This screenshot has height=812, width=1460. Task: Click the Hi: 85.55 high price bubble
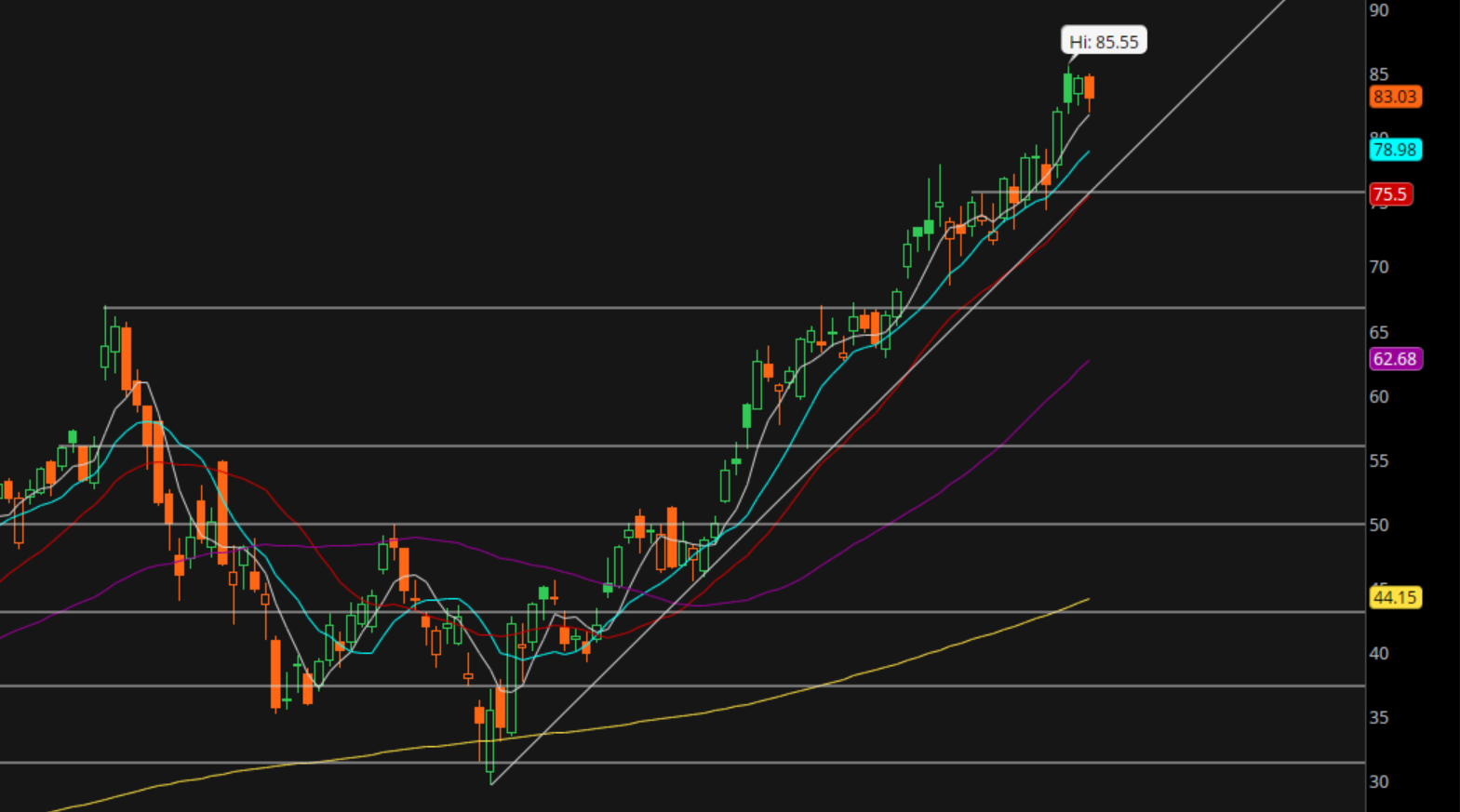click(1104, 42)
